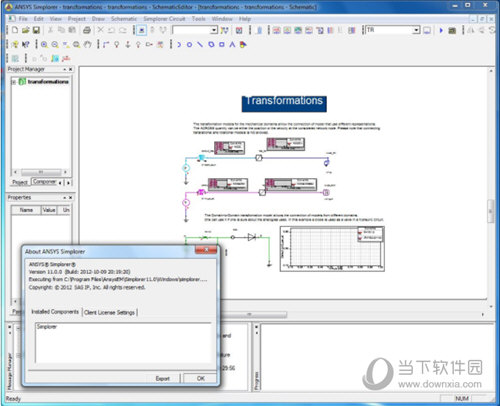Close the Project Manager panel
This screenshot has width=500, height=406.
pyautogui.click(x=70, y=69)
